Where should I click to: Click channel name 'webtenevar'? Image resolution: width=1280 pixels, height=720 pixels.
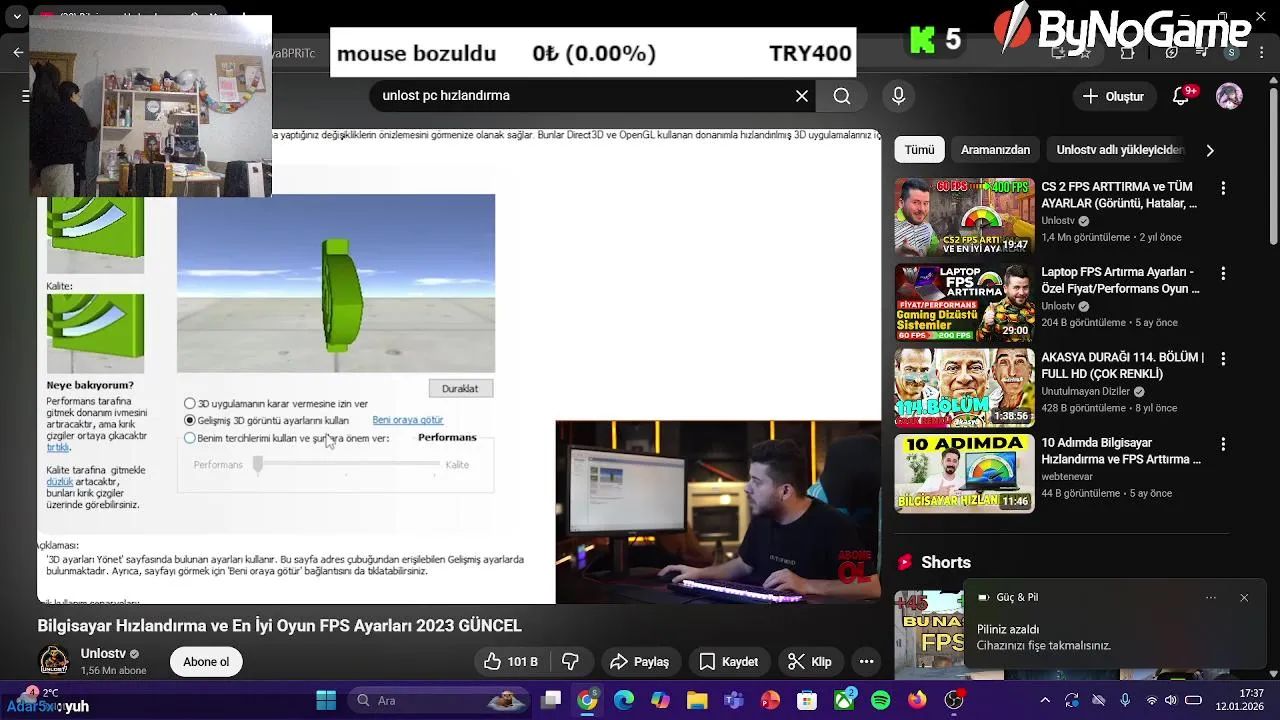[1067, 477]
